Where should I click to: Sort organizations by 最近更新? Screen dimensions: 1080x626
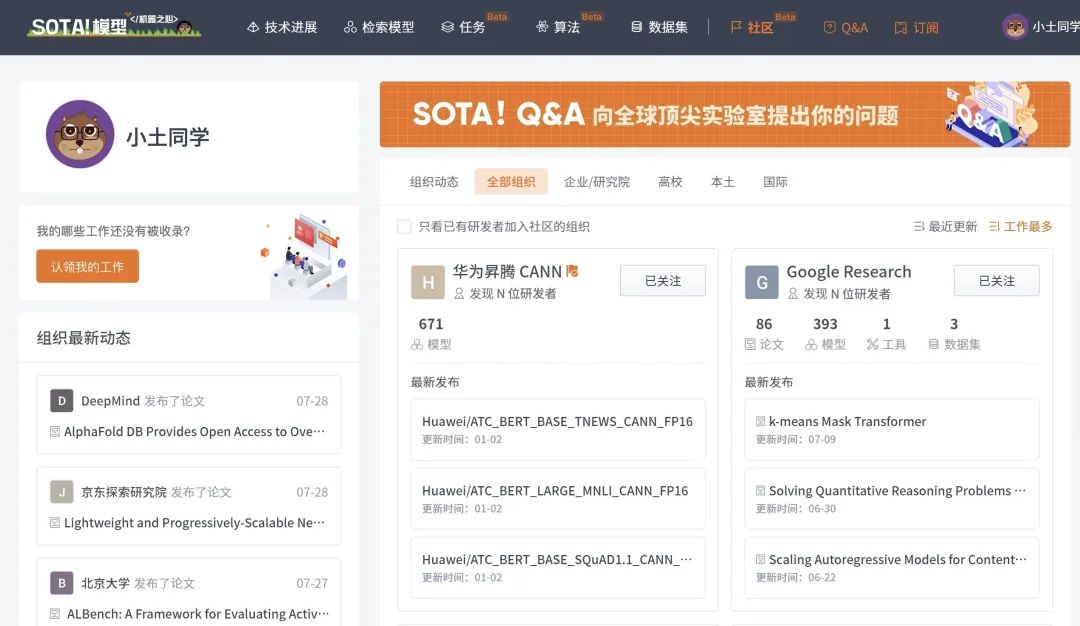945,227
